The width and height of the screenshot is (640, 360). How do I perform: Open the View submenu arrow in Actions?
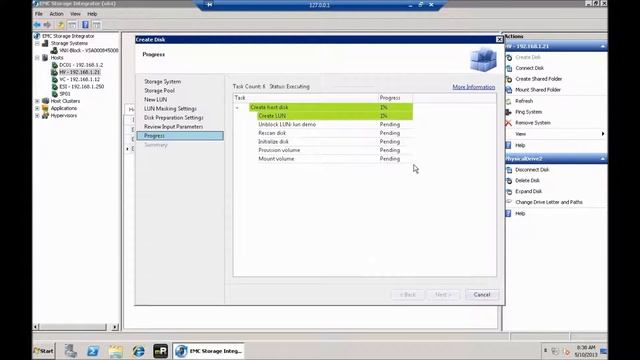[x=603, y=134]
